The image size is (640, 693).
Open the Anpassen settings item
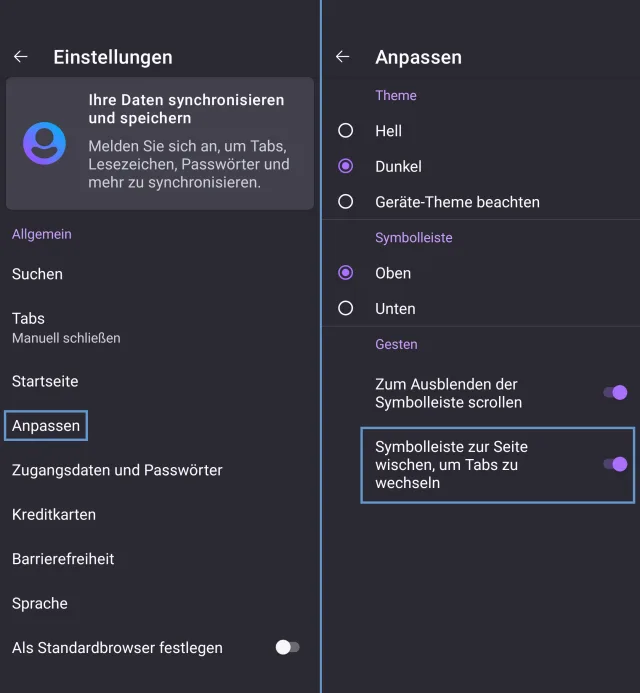pos(46,426)
